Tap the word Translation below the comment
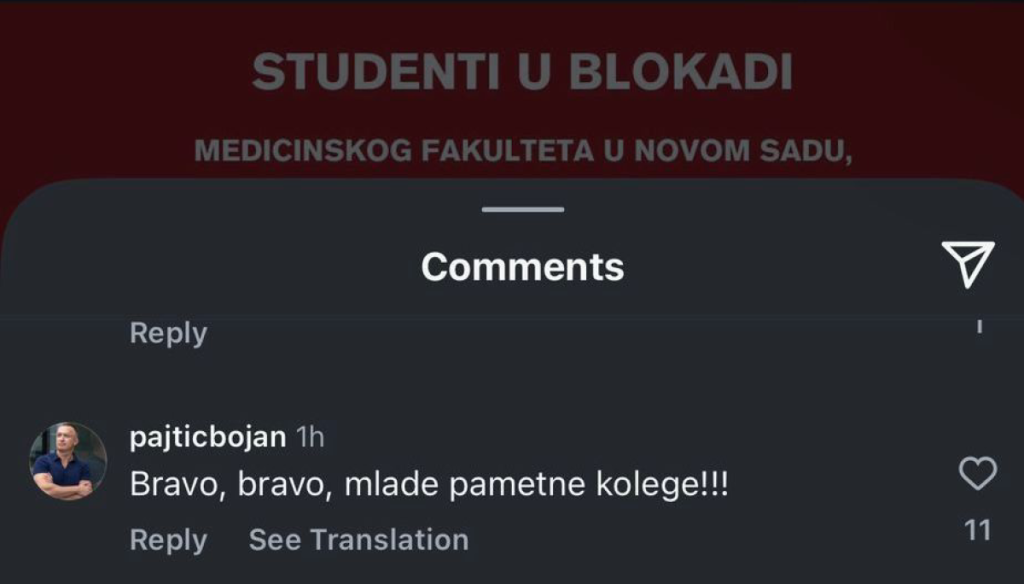 point(389,540)
